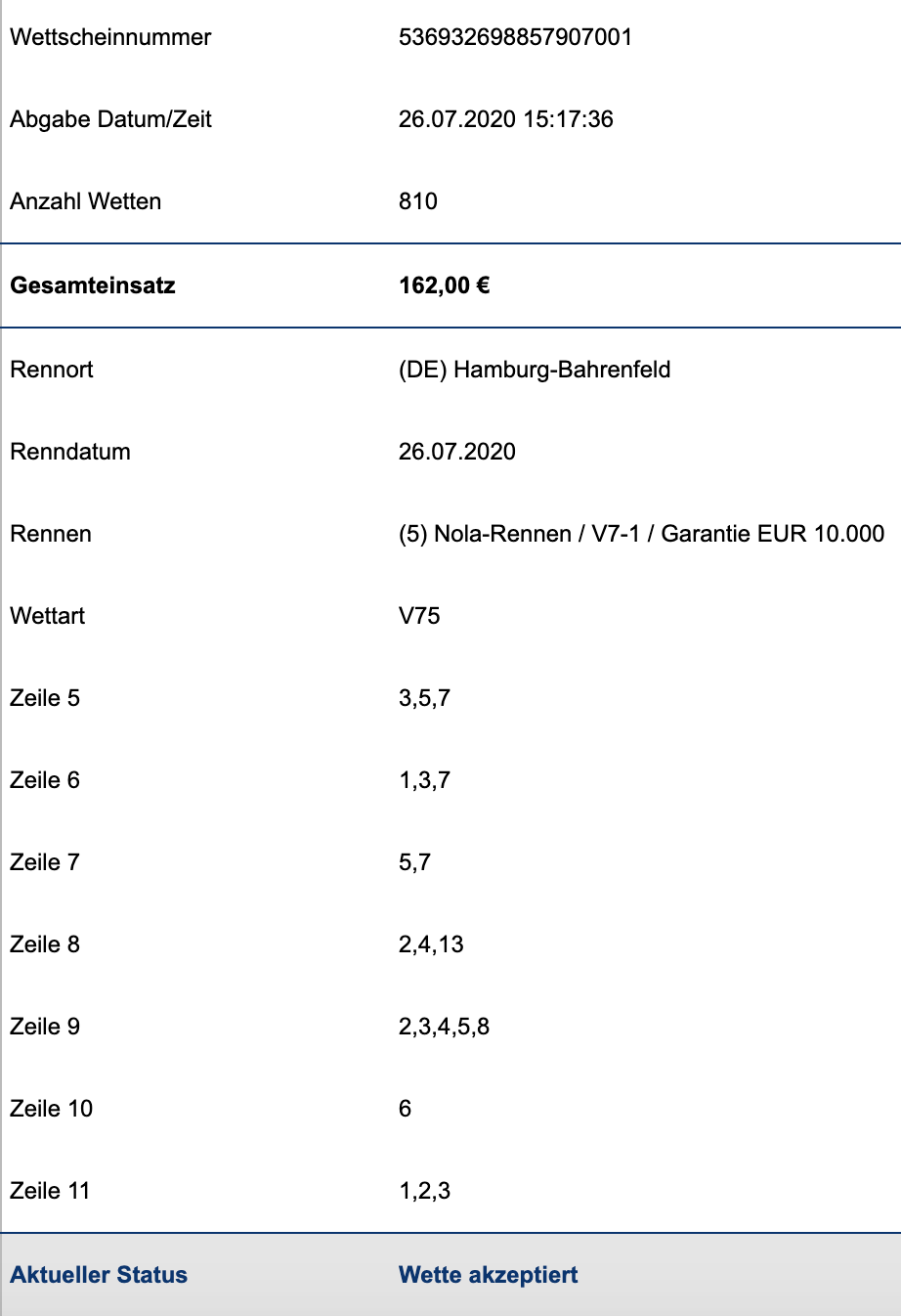Click the Zeile 10 selection 6
This screenshot has height=1316, width=901.
click(x=405, y=1109)
